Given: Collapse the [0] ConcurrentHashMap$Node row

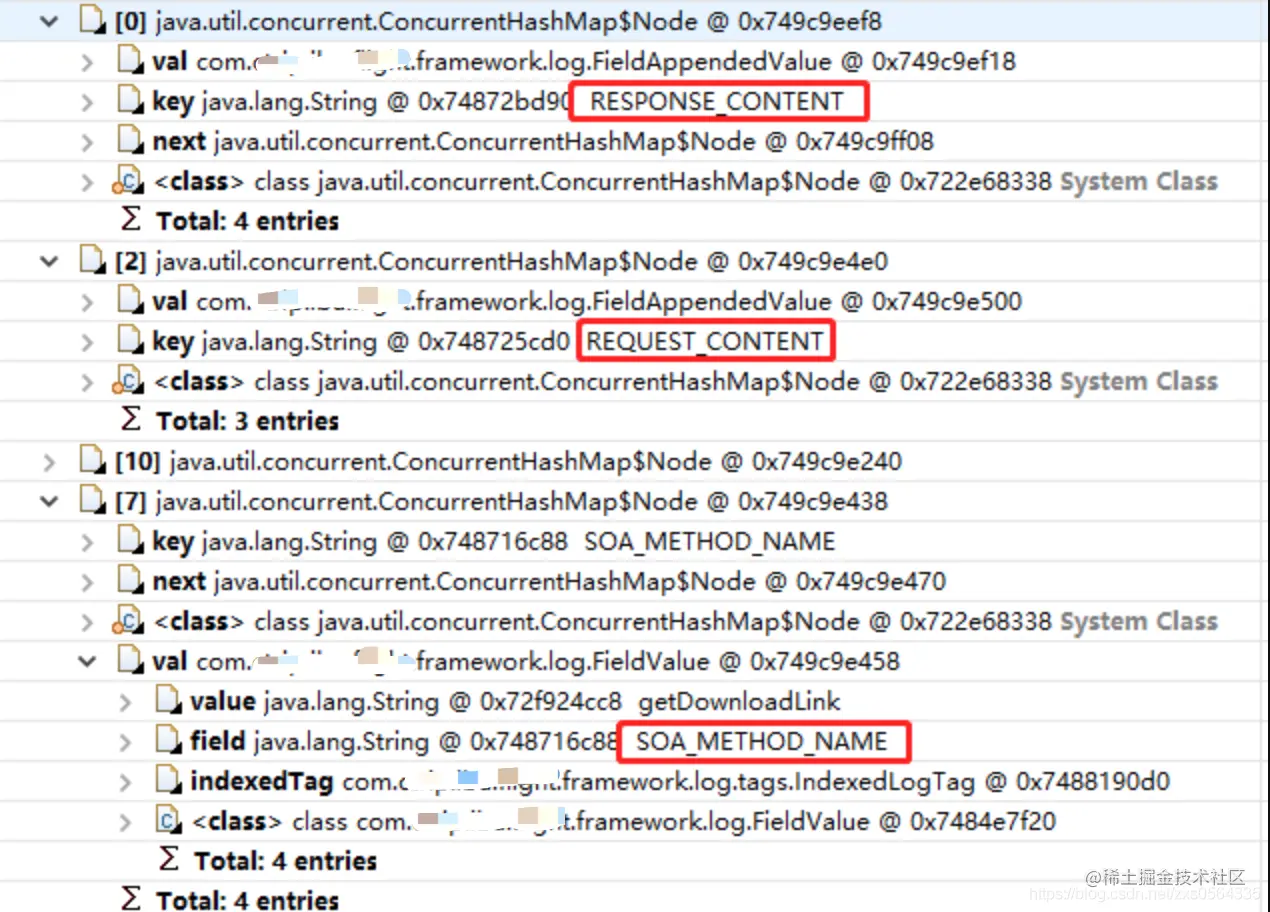Looking at the screenshot, I should click(x=48, y=22).
